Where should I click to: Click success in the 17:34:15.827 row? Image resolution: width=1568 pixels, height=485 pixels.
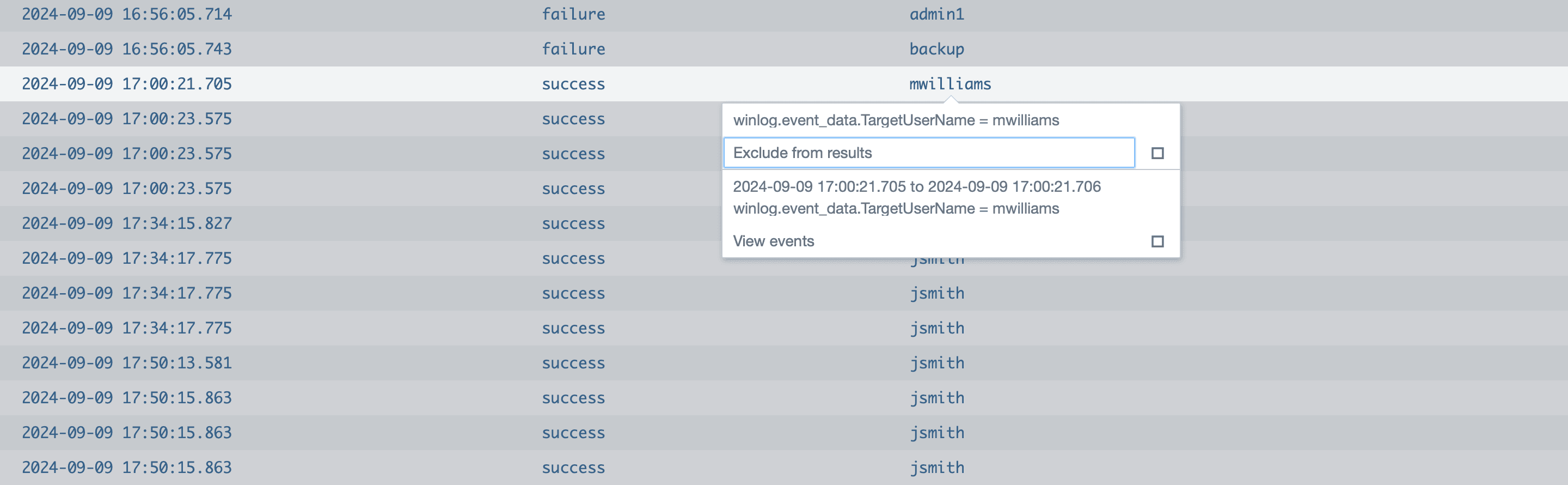[573, 223]
